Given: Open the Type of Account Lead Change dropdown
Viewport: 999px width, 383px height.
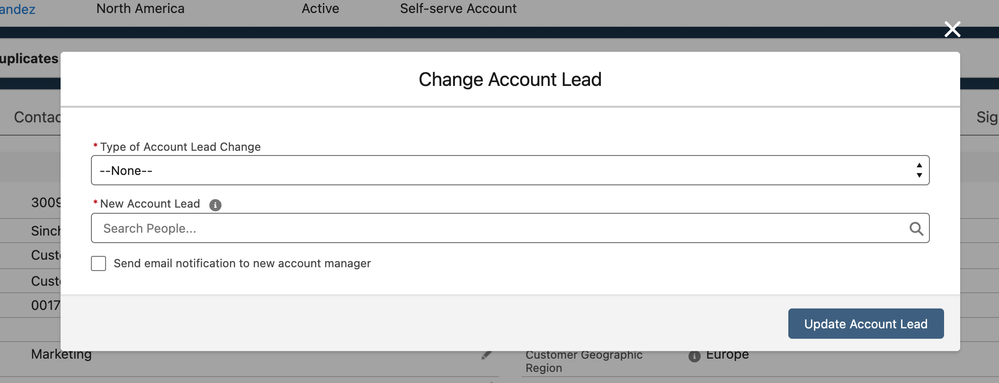Looking at the screenshot, I should [x=510, y=170].
